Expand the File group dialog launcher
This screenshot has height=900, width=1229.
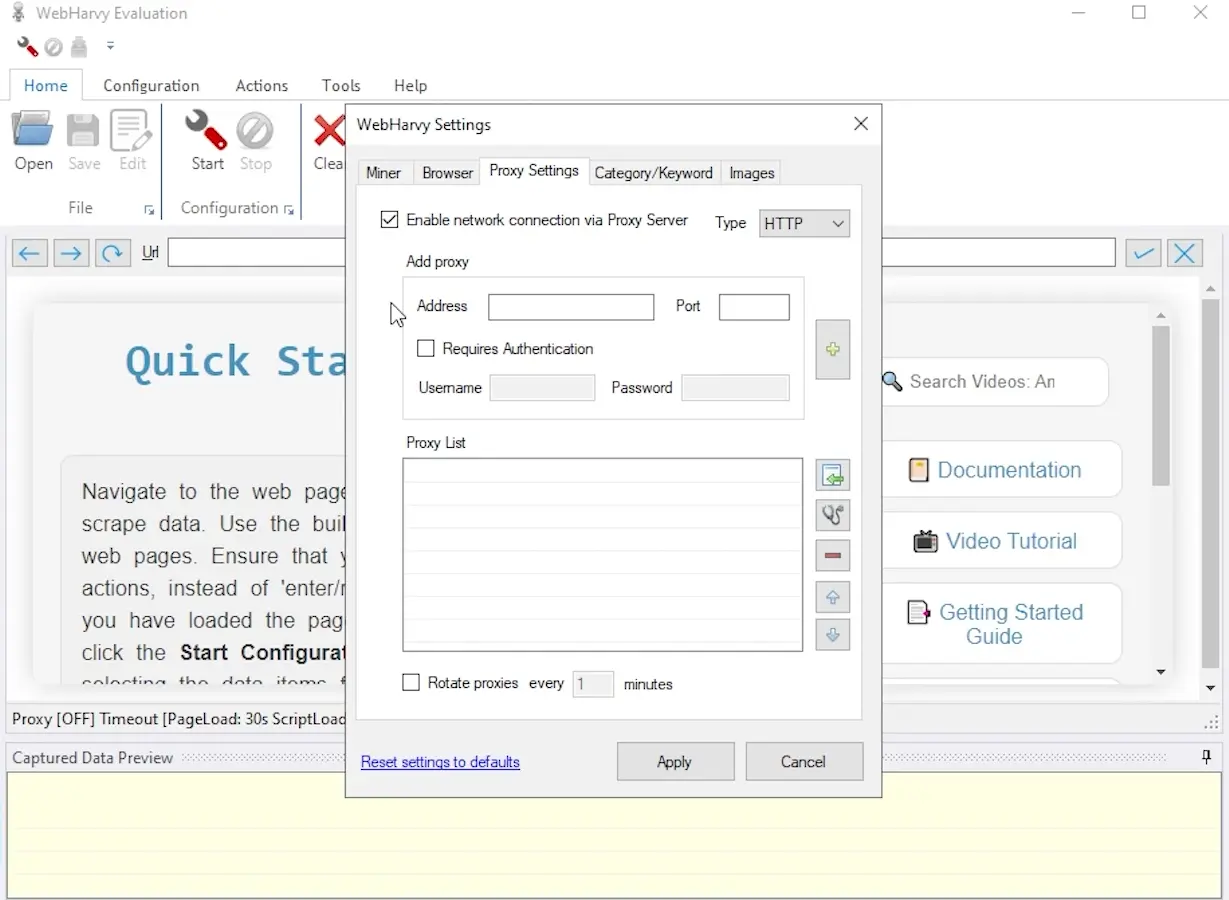[x=149, y=210]
